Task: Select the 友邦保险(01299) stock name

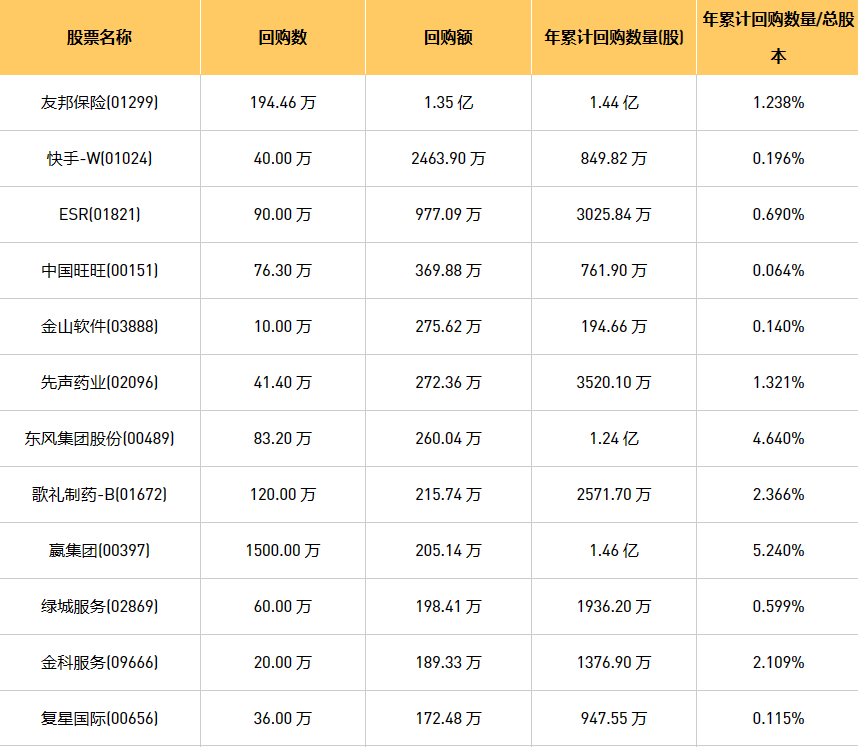Action: (x=100, y=102)
